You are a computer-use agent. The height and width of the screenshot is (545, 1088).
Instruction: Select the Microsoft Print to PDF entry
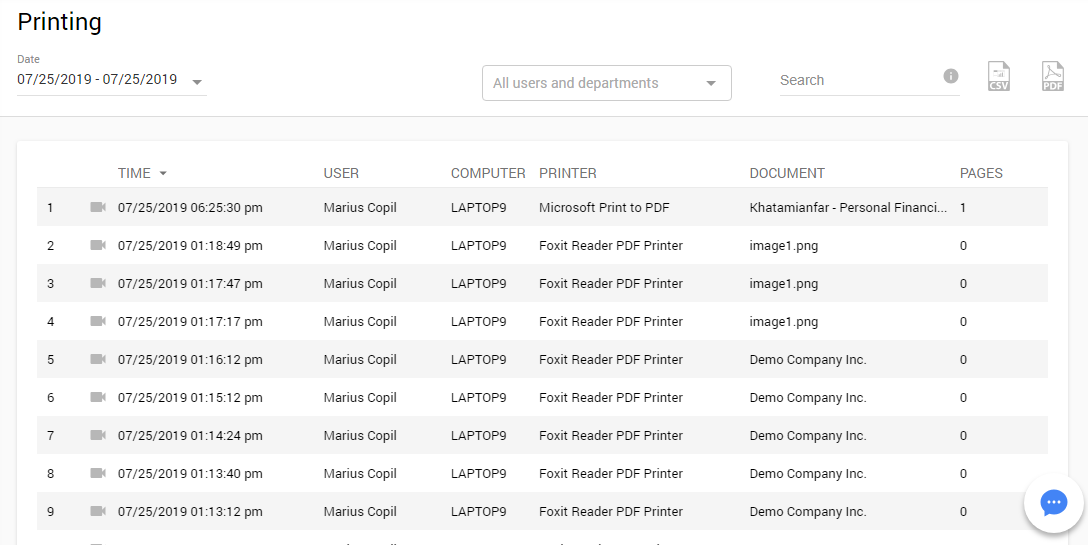click(x=604, y=208)
